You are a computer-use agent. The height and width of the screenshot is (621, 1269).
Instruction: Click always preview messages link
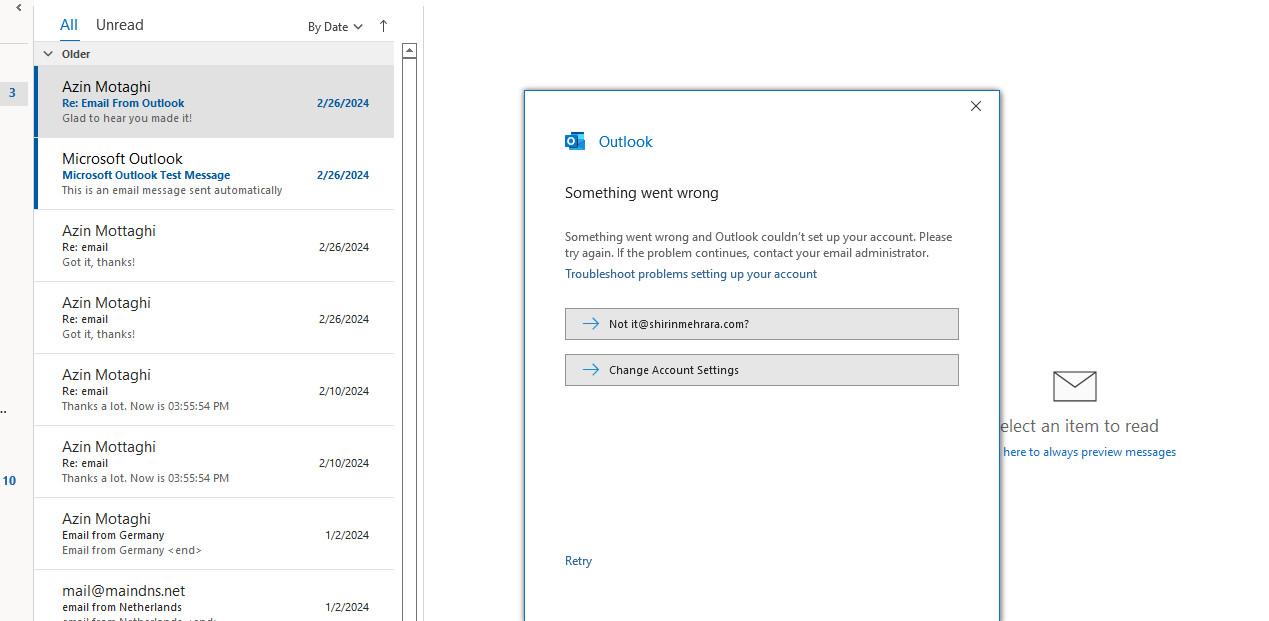[x=1089, y=452]
